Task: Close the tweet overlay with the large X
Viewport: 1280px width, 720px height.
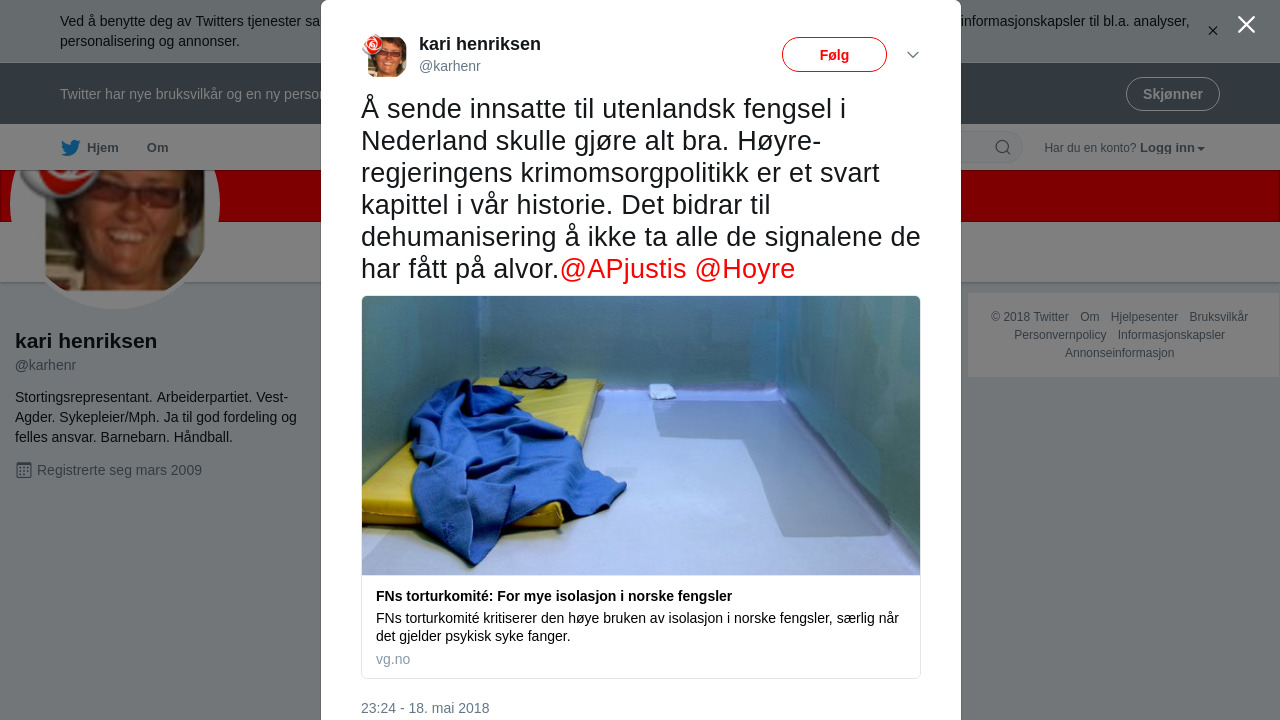Action: [x=1246, y=25]
